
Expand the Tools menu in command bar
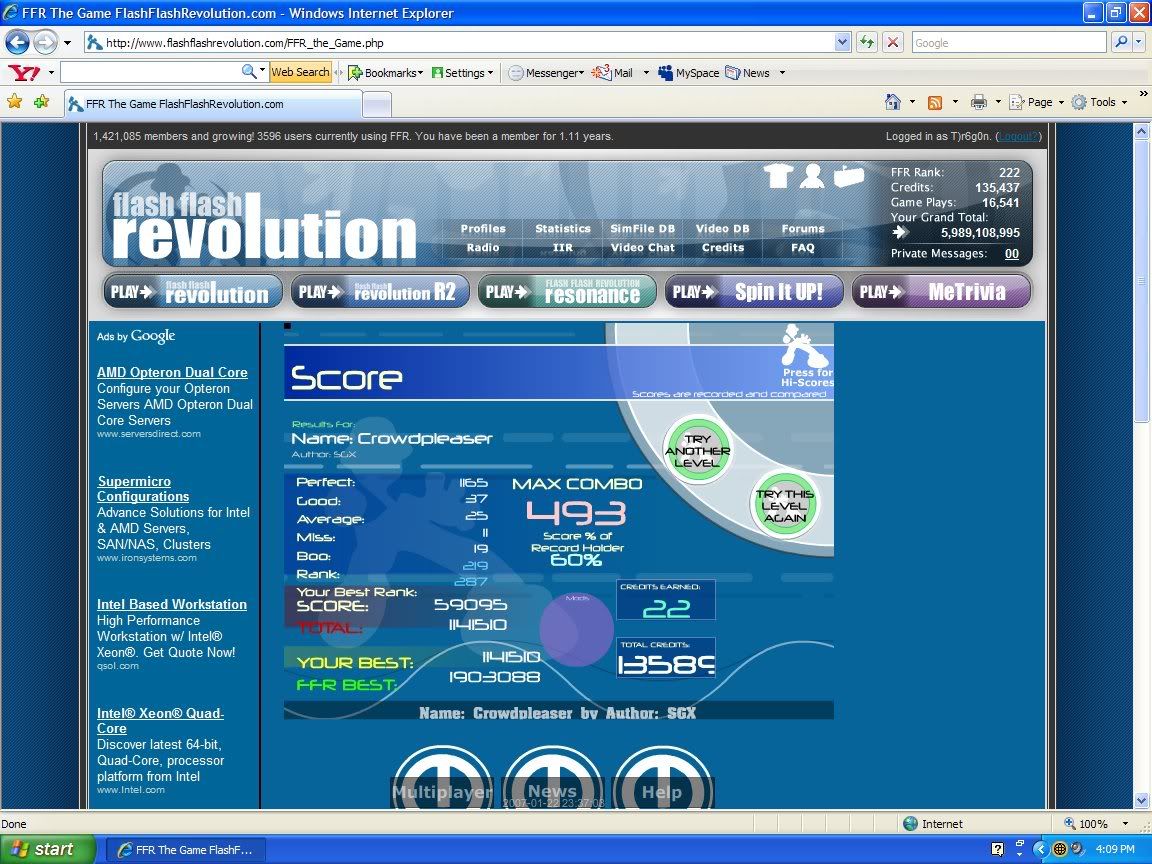pyautogui.click(x=1099, y=102)
